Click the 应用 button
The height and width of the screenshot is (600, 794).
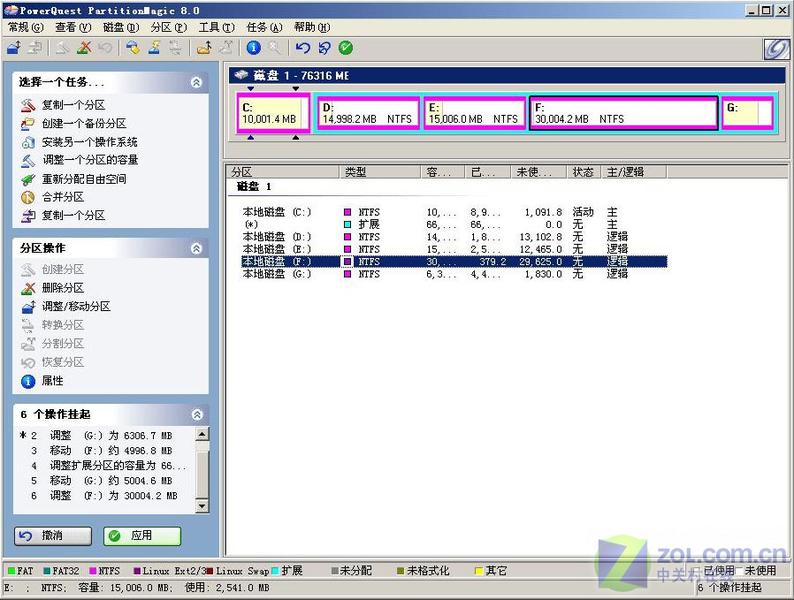click(x=142, y=536)
